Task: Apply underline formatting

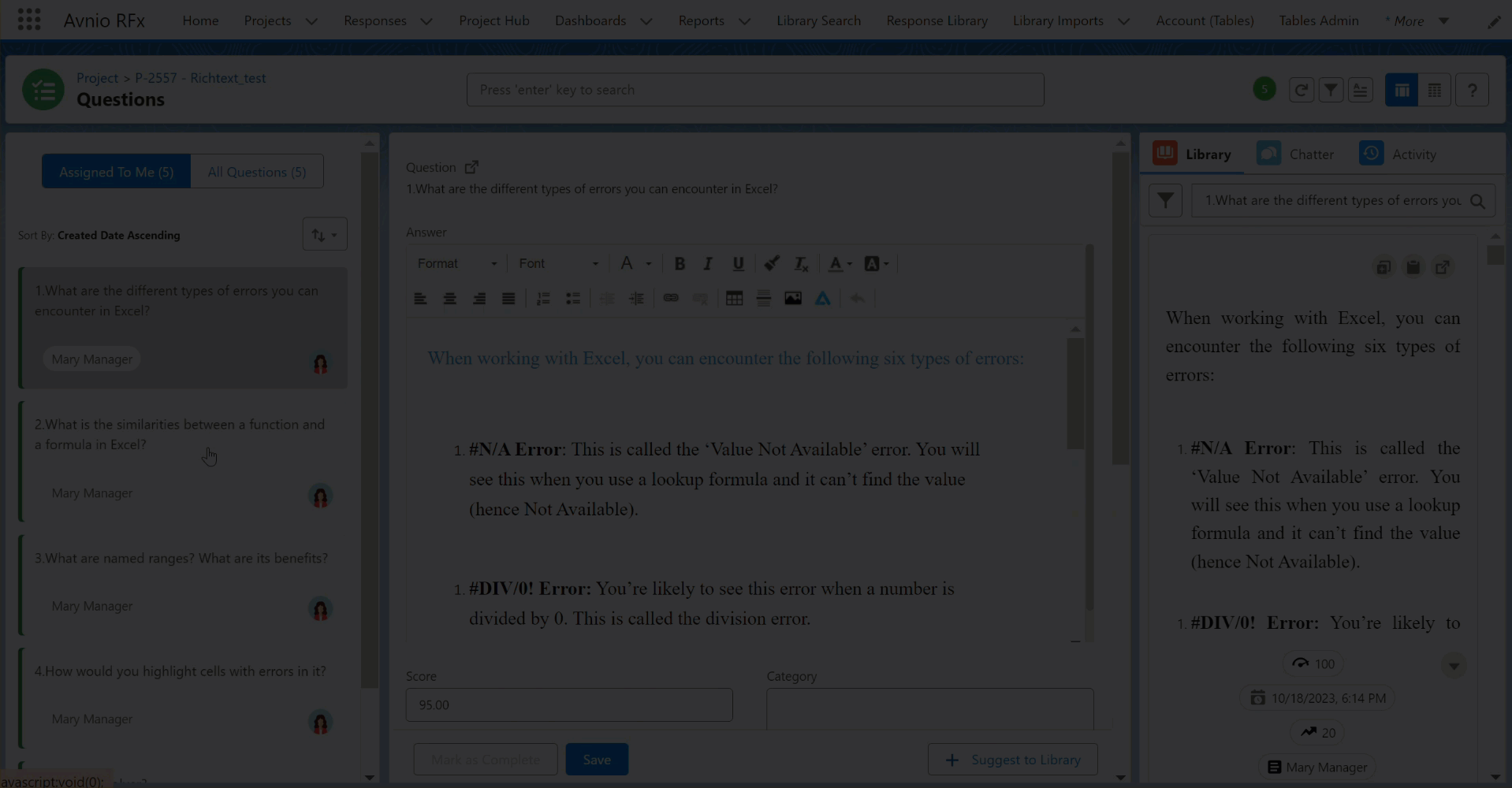Action: [738, 264]
